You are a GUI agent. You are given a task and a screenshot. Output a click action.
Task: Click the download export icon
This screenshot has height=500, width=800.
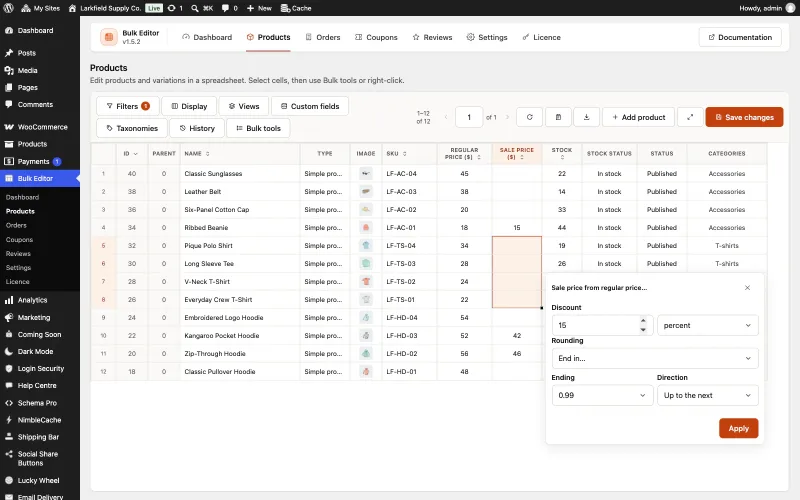[x=586, y=117]
